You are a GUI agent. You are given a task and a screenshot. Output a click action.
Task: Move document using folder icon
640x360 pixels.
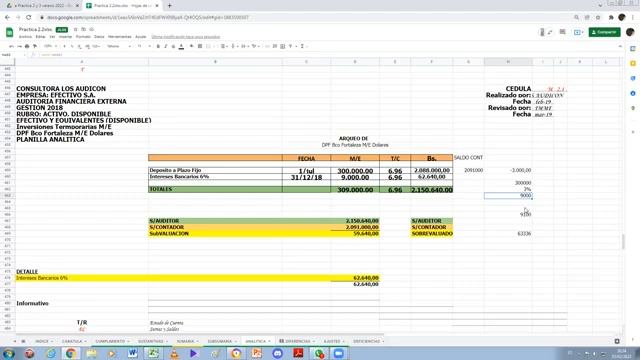84,29
